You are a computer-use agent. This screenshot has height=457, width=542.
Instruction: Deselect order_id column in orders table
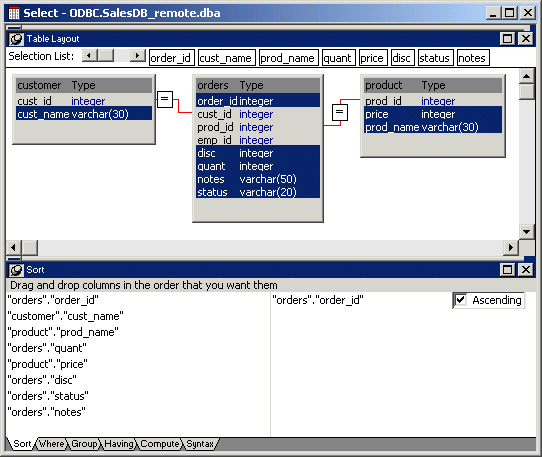pos(258,101)
